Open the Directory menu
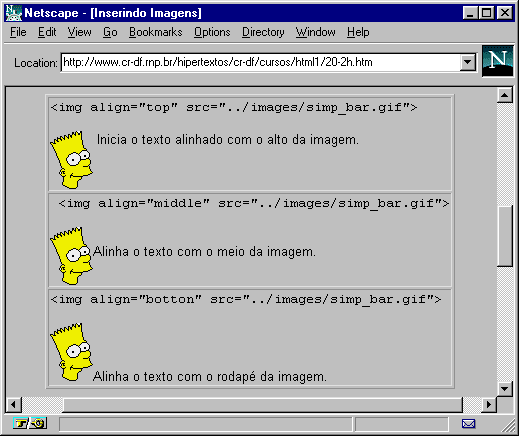Screen dimensions: 519x436 [x=263, y=32]
